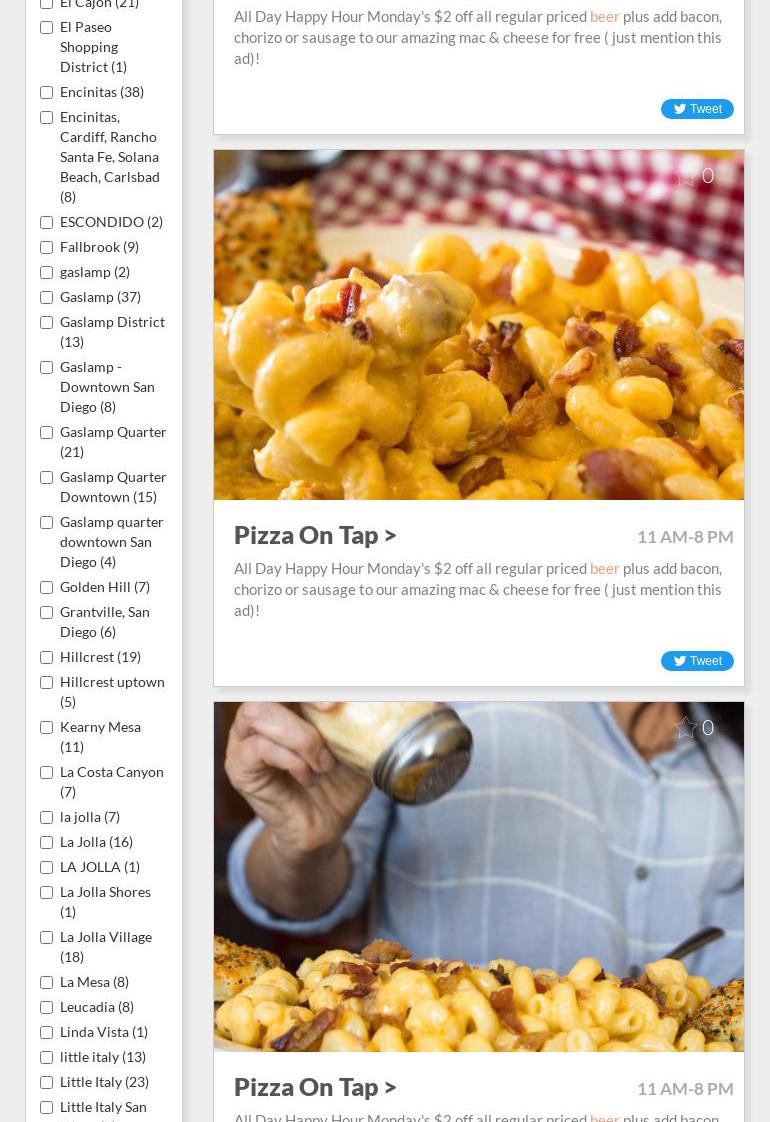Viewport: 770px width, 1122px height.
Task: Enable the Golden Hill (7) checkbox
Action: [x=47, y=587]
